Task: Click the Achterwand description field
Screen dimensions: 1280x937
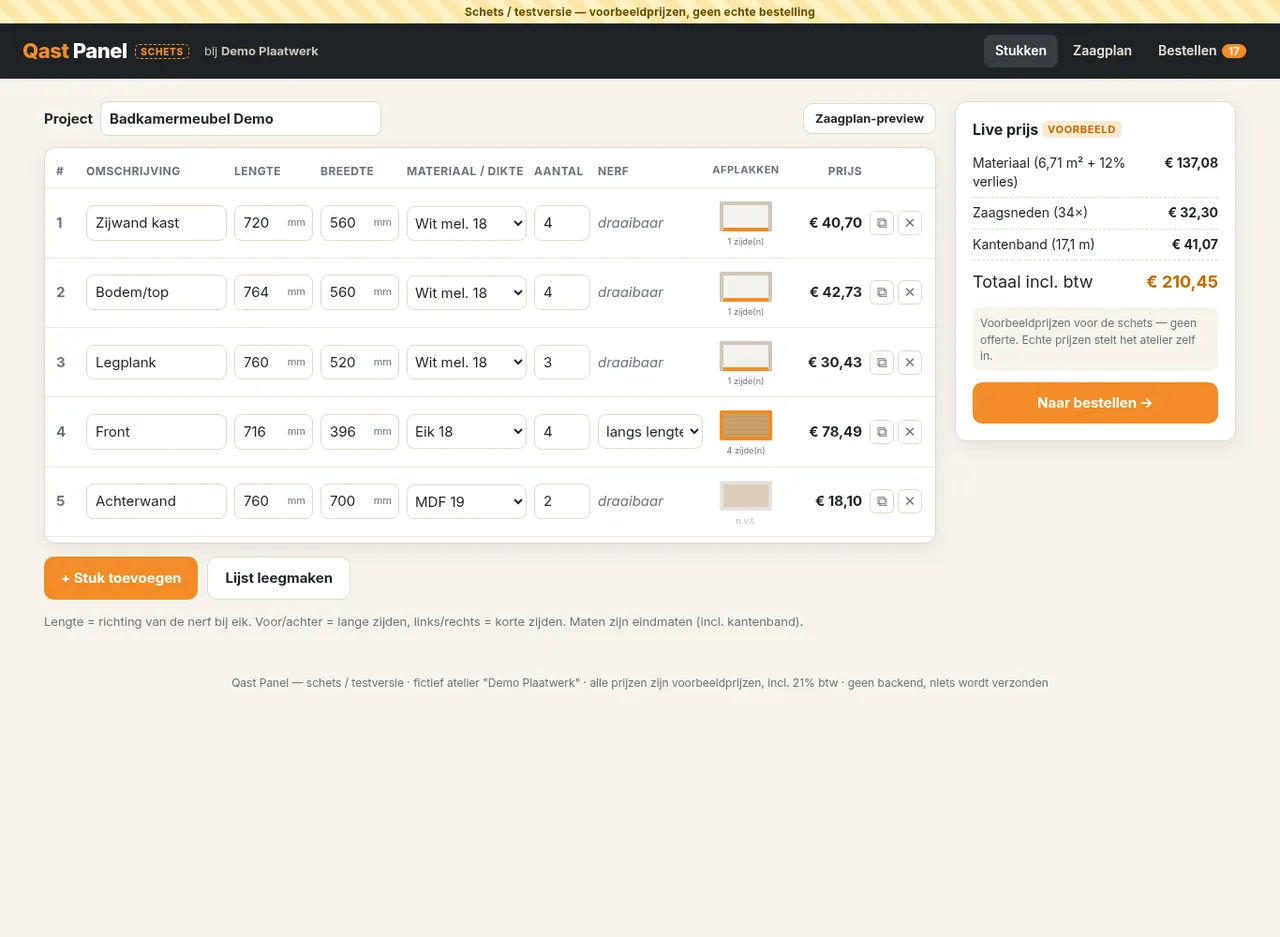Action: 156,501
